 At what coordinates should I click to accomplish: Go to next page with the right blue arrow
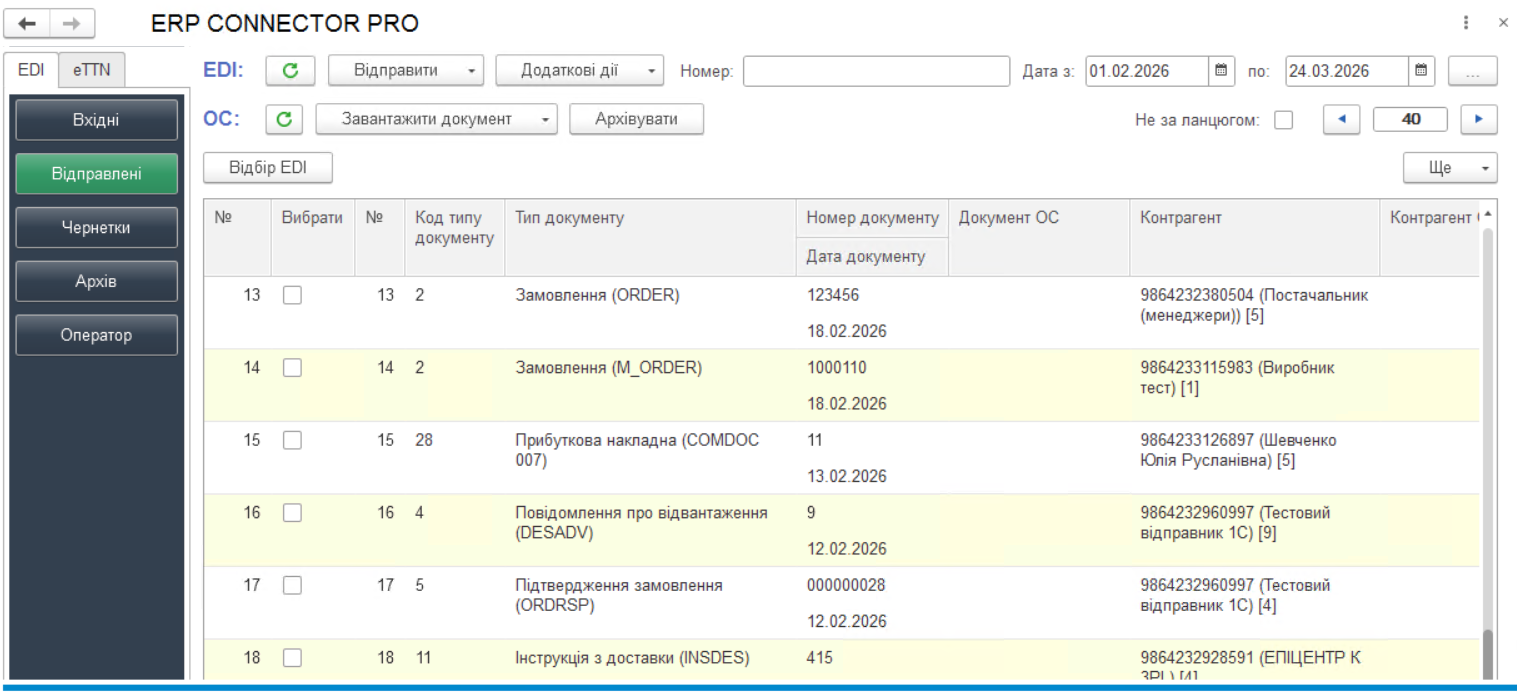pos(1481,119)
